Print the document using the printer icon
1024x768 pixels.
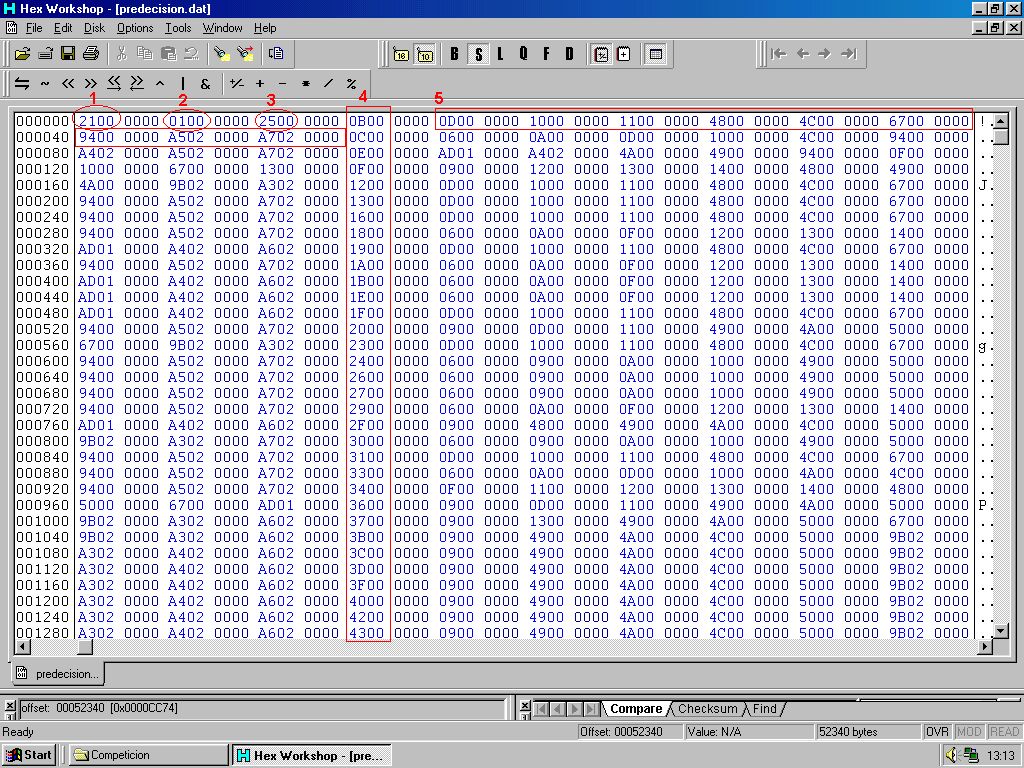coord(91,53)
